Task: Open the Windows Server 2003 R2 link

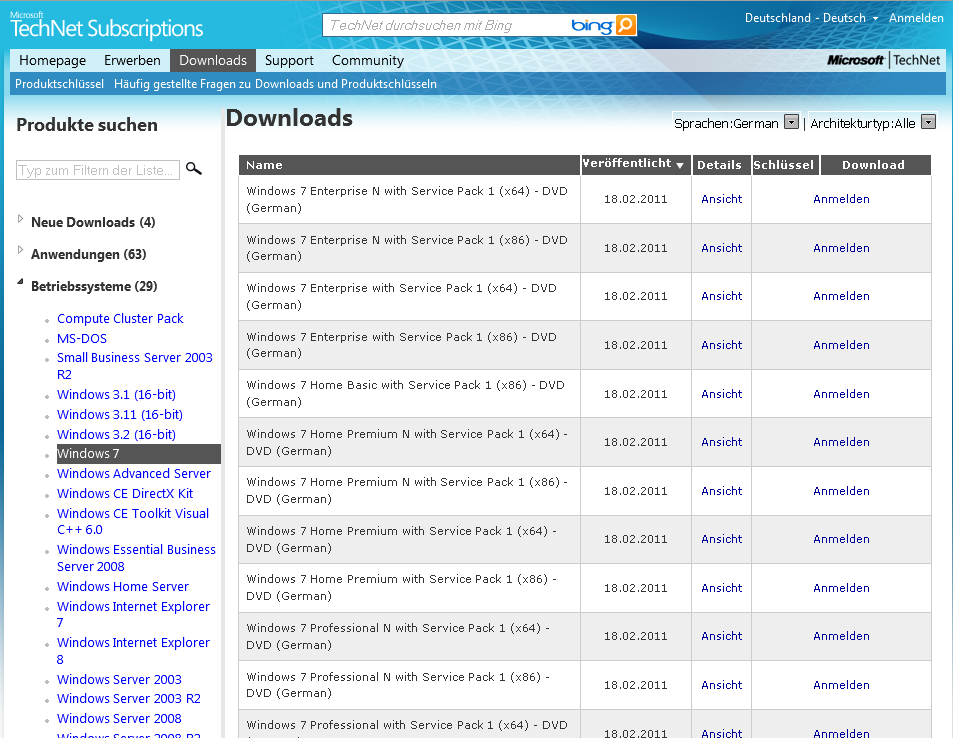Action: (x=129, y=698)
